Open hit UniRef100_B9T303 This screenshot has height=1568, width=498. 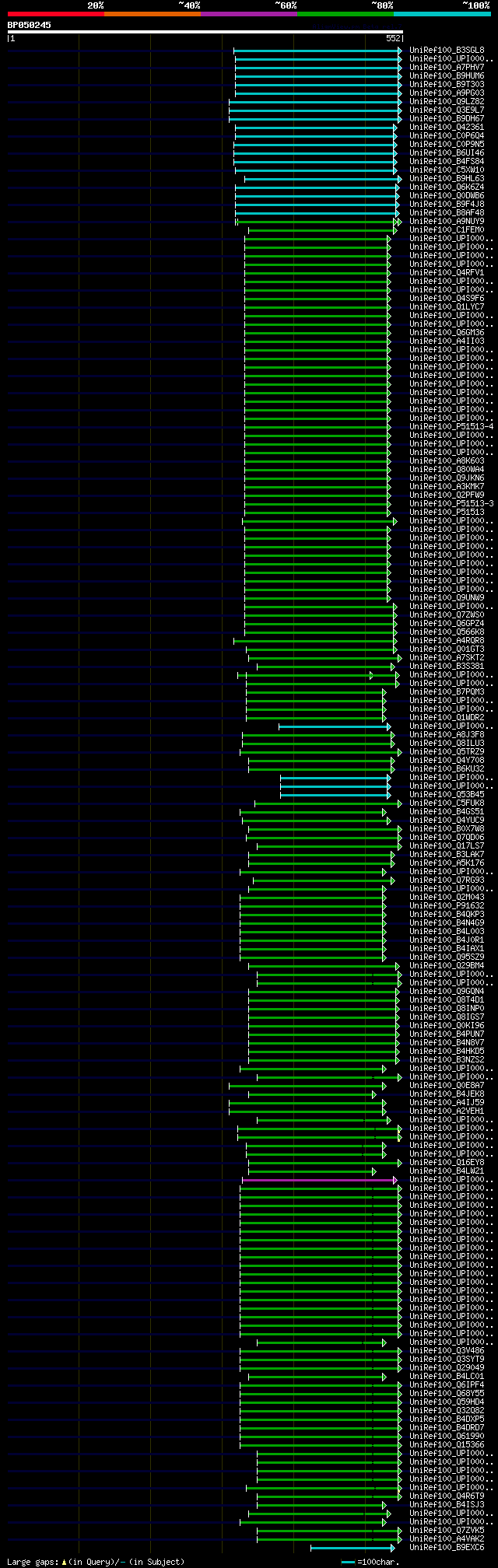click(x=447, y=85)
